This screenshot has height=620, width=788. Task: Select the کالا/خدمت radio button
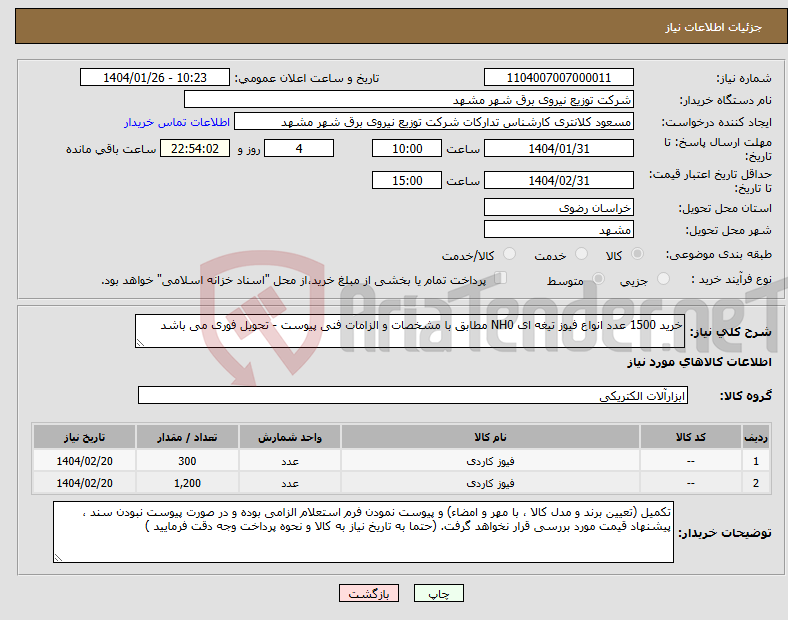point(509,254)
